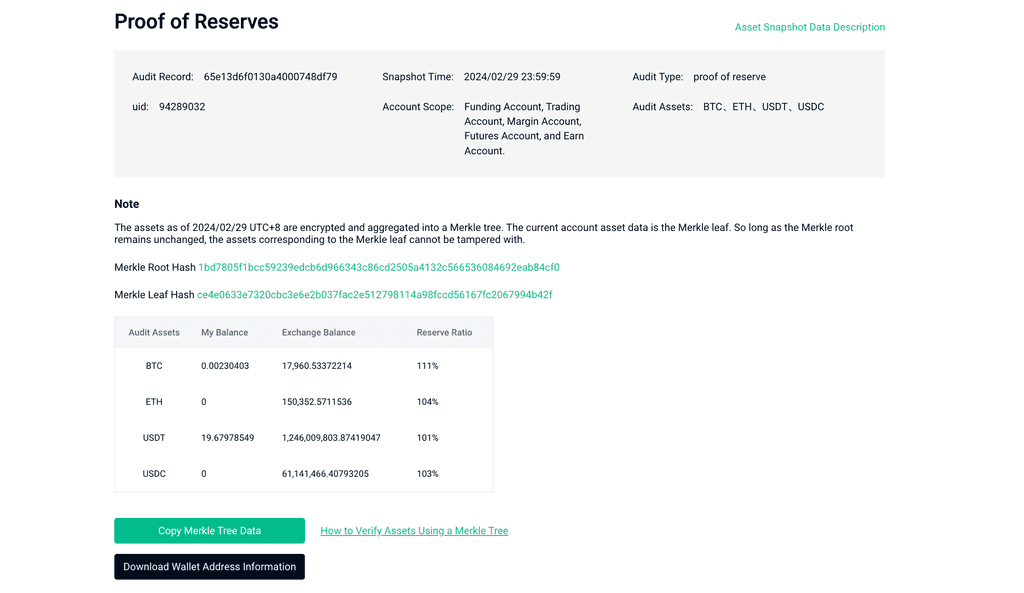Click the Exchange Balance column header
This screenshot has height=593, width=1024.
click(x=319, y=332)
